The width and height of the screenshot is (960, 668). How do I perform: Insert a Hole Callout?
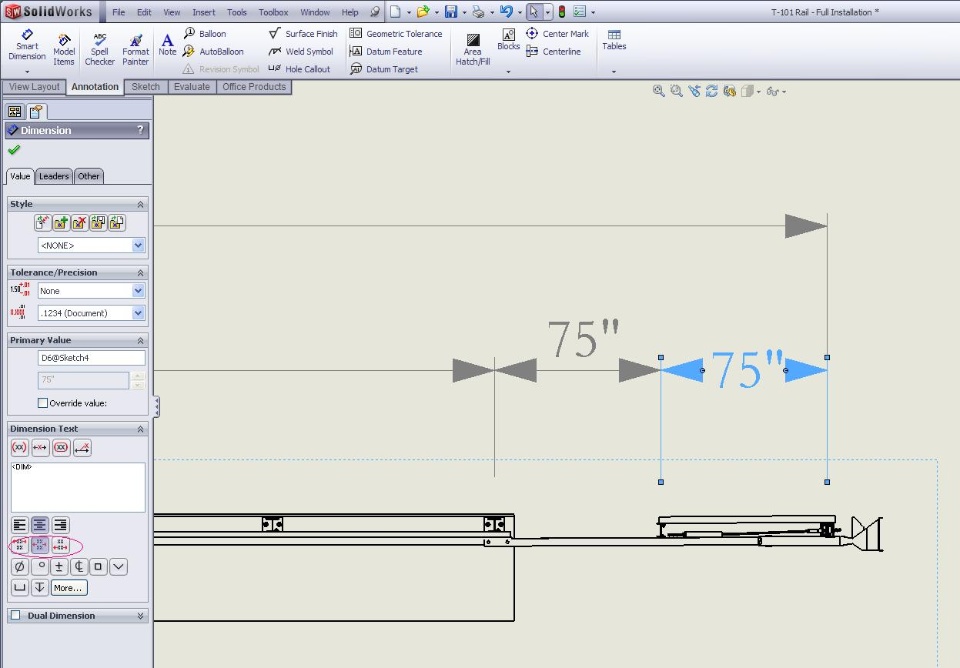299,69
